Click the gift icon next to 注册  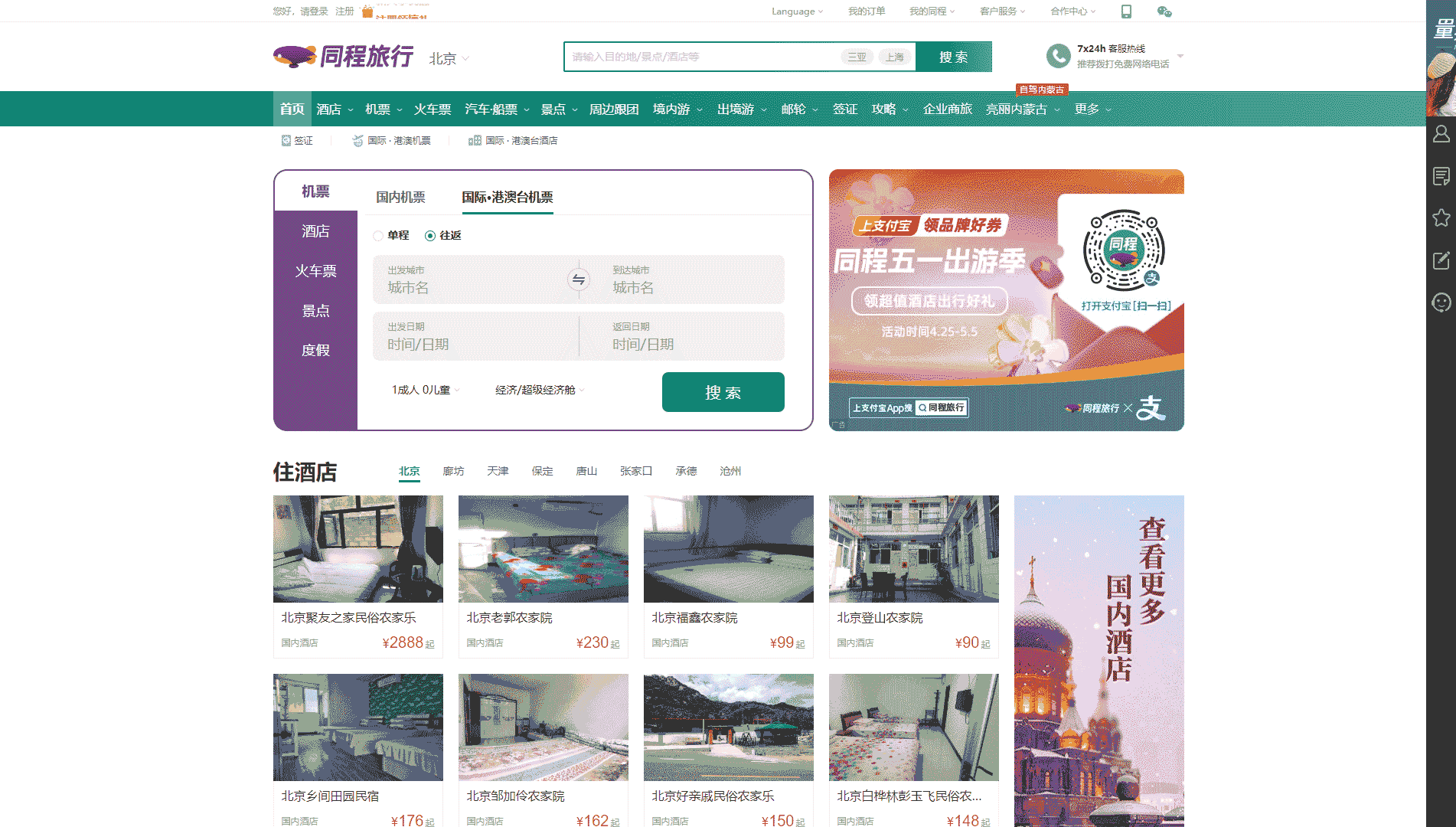(x=367, y=11)
